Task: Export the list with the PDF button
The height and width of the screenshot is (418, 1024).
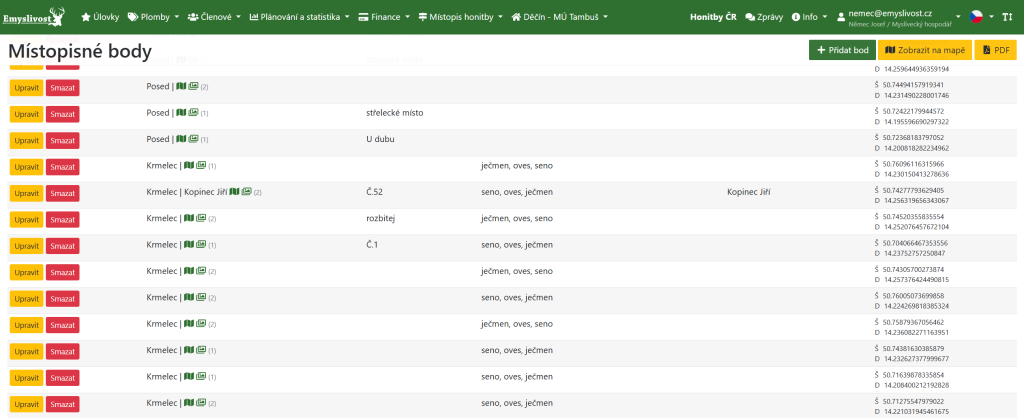Action: pyautogui.click(x=995, y=50)
